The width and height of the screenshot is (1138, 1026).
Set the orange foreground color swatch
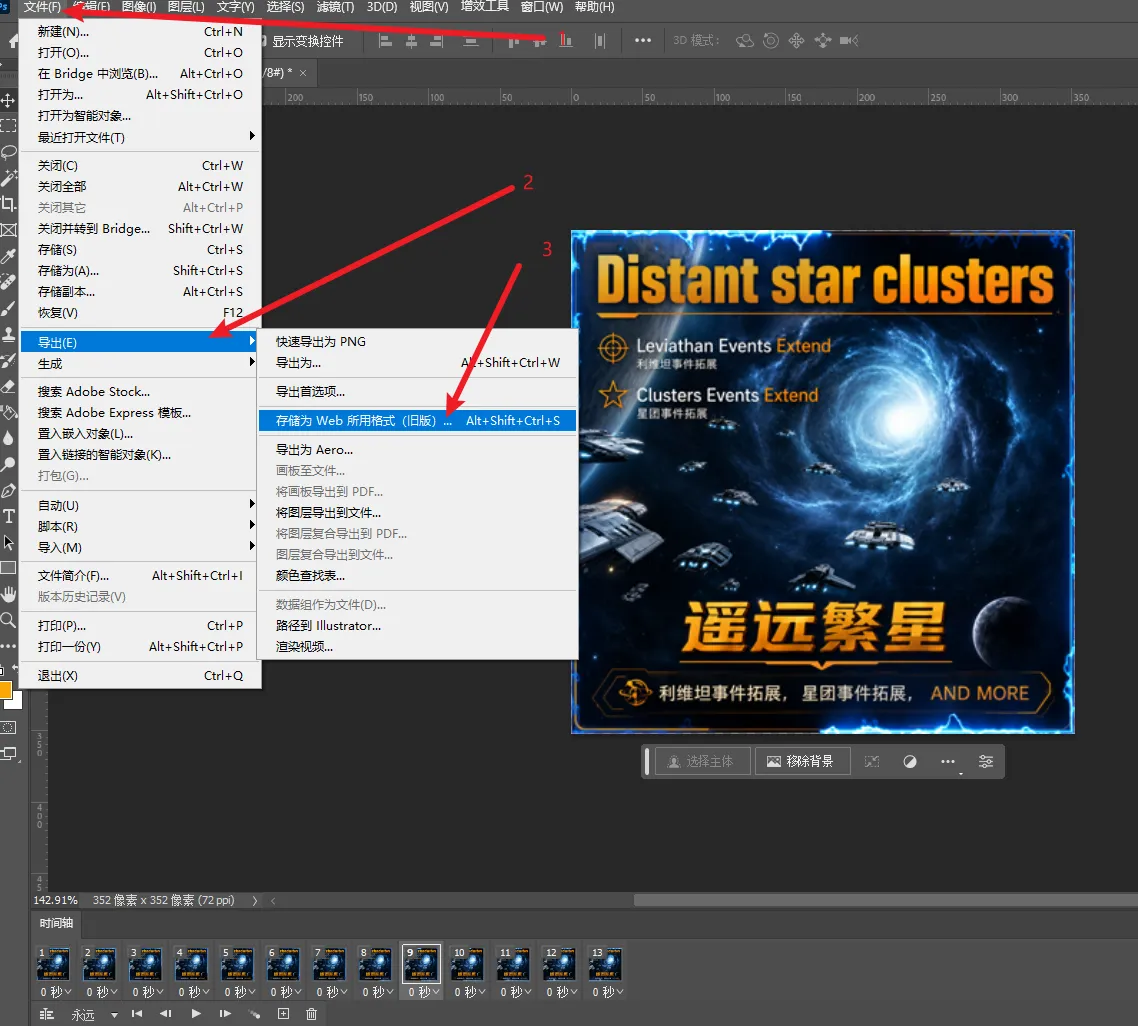pos(4,689)
